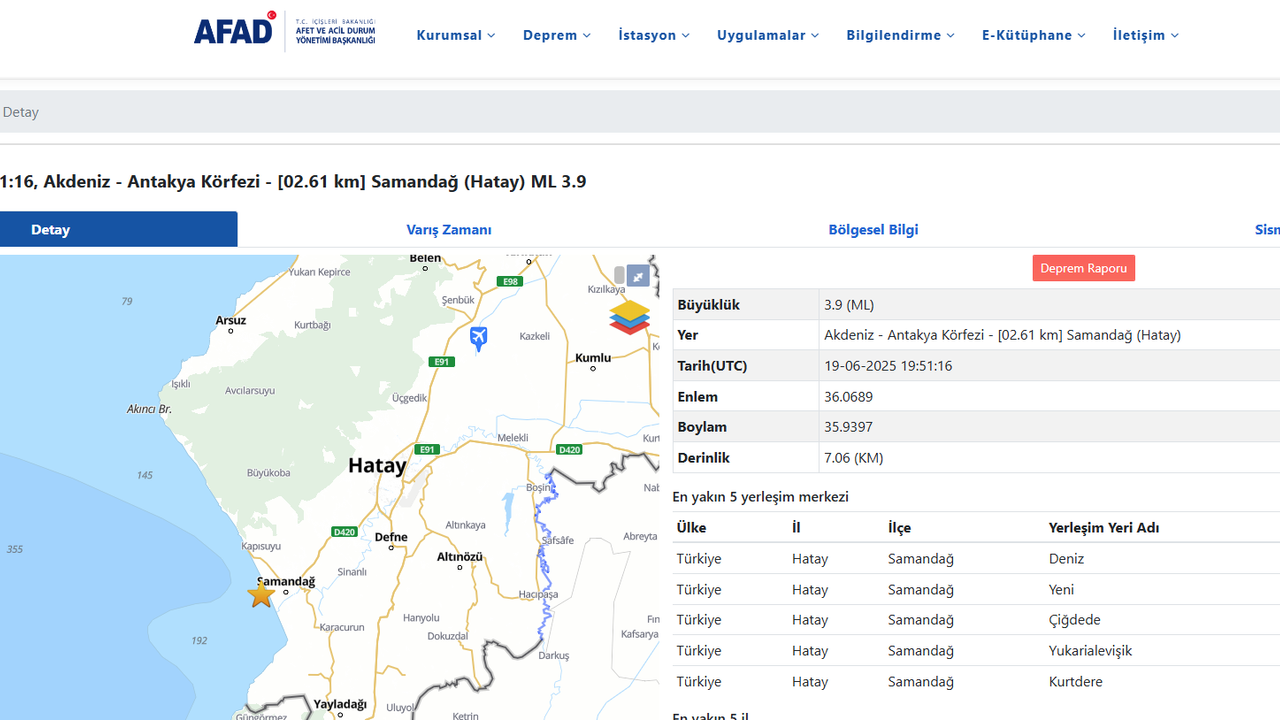Click the Kurtdere settlement cell

[x=1075, y=682]
